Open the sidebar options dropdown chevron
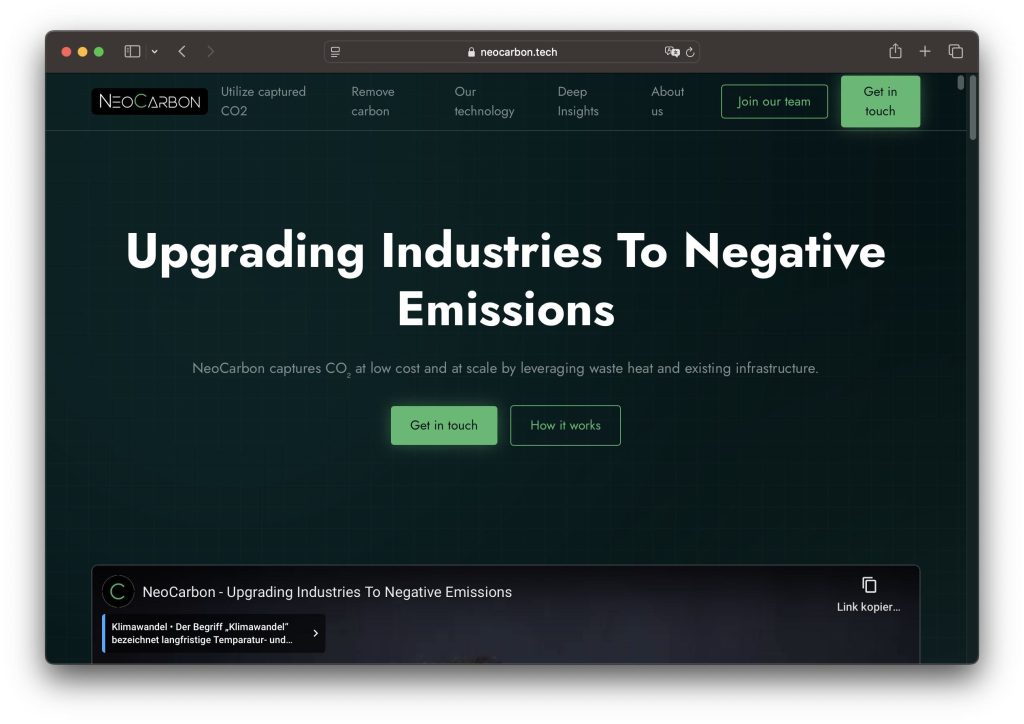 (x=155, y=52)
